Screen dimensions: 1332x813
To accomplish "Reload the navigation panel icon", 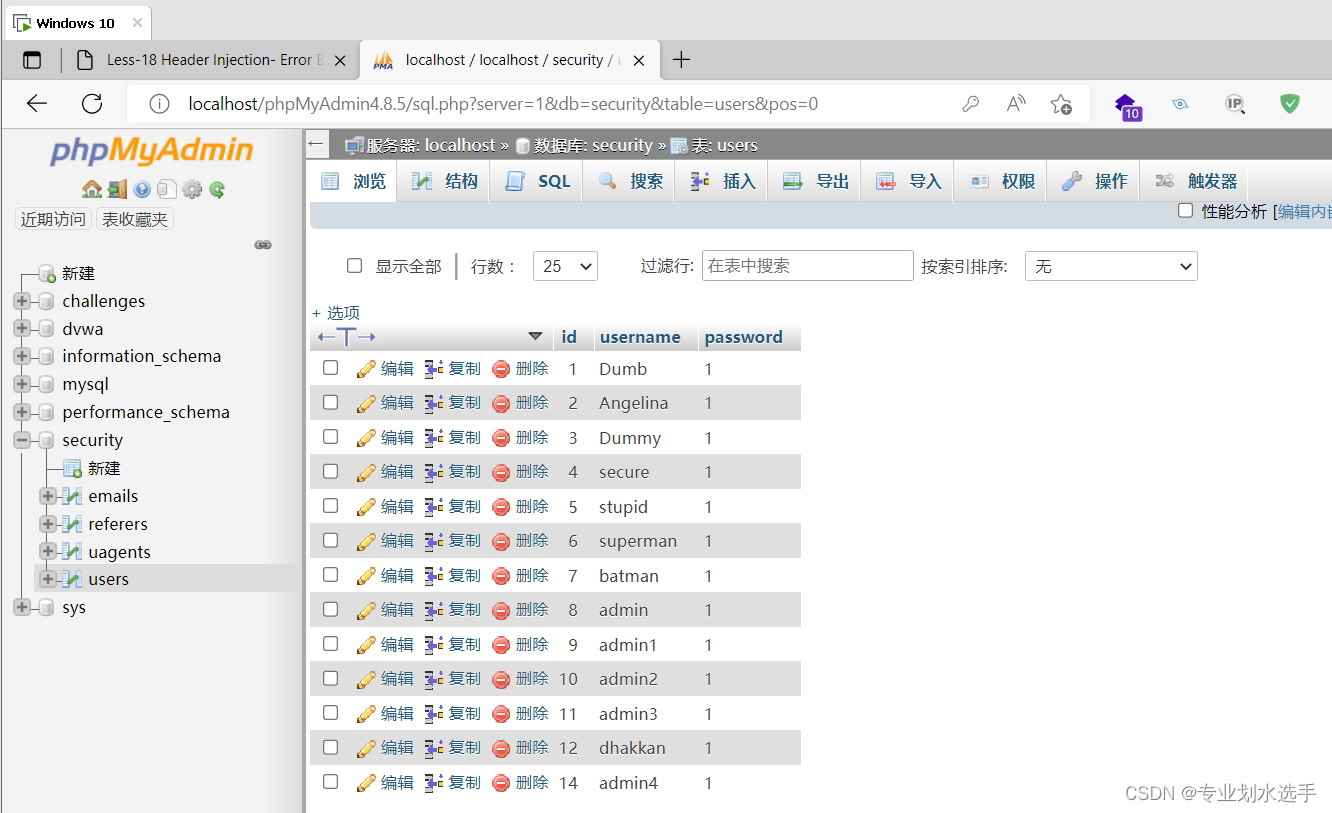I will [x=217, y=189].
